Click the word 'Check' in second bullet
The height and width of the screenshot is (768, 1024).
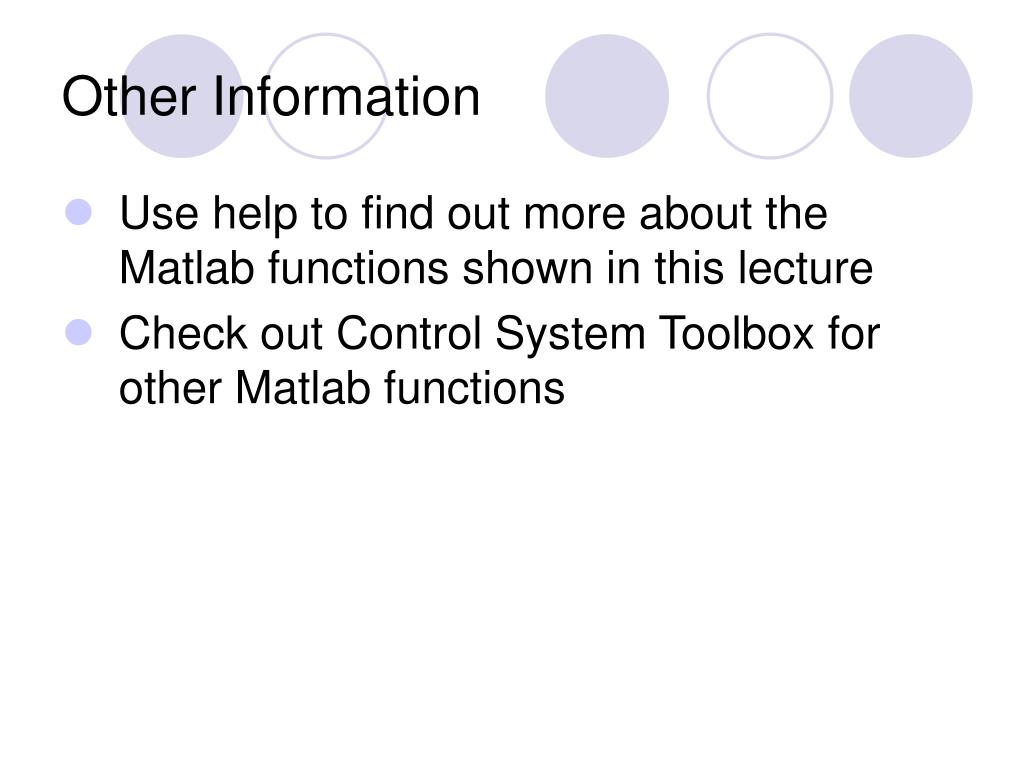click(184, 334)
